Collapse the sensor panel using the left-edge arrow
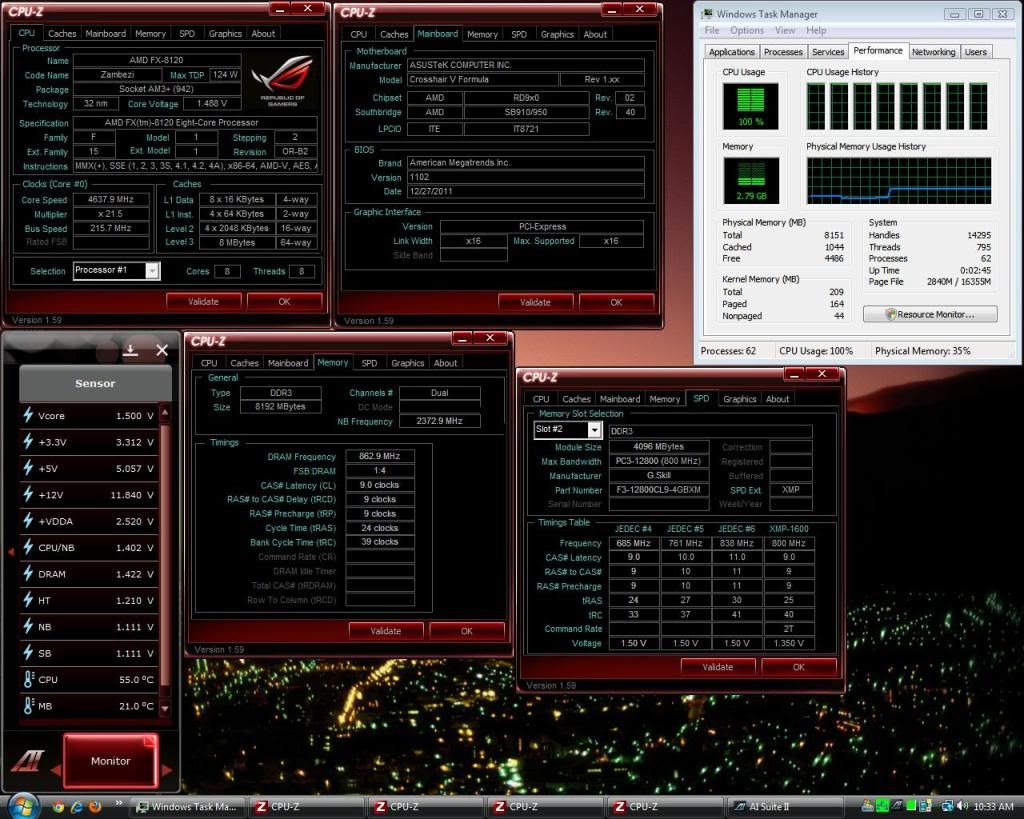The width and height of the screenshot is (1024, 819). pos(11,550)
